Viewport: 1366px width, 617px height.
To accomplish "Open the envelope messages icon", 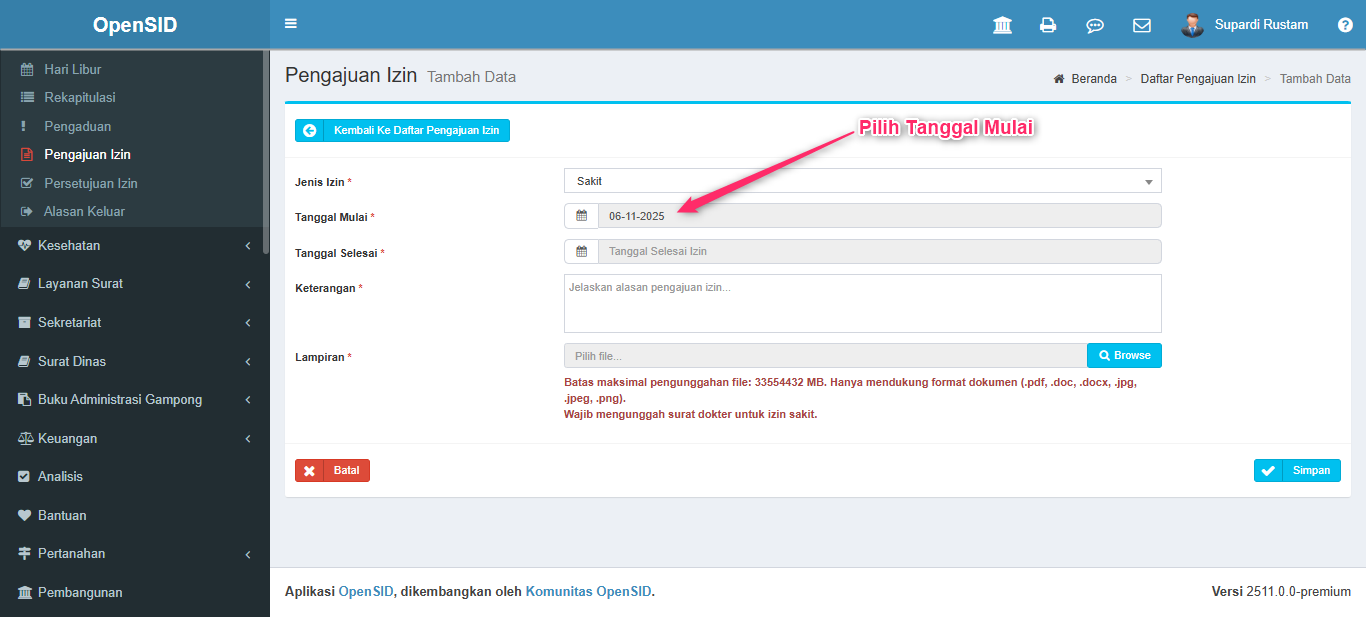I will (x=1141, y=25).
